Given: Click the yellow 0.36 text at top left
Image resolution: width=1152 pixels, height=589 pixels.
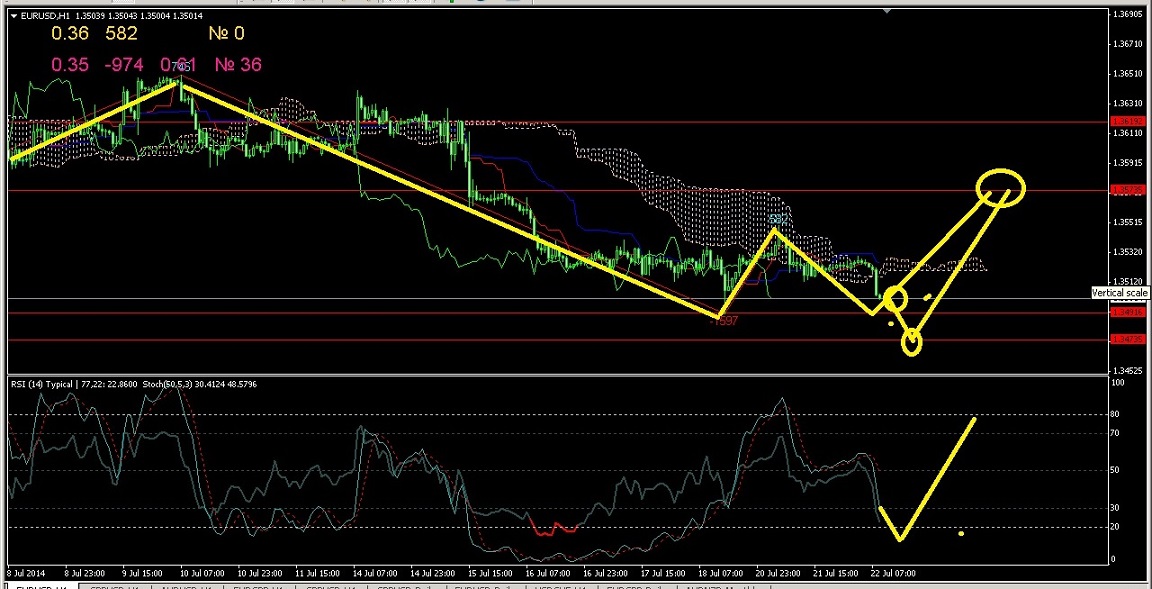Looking at the screenshot, I should point(70,34).
